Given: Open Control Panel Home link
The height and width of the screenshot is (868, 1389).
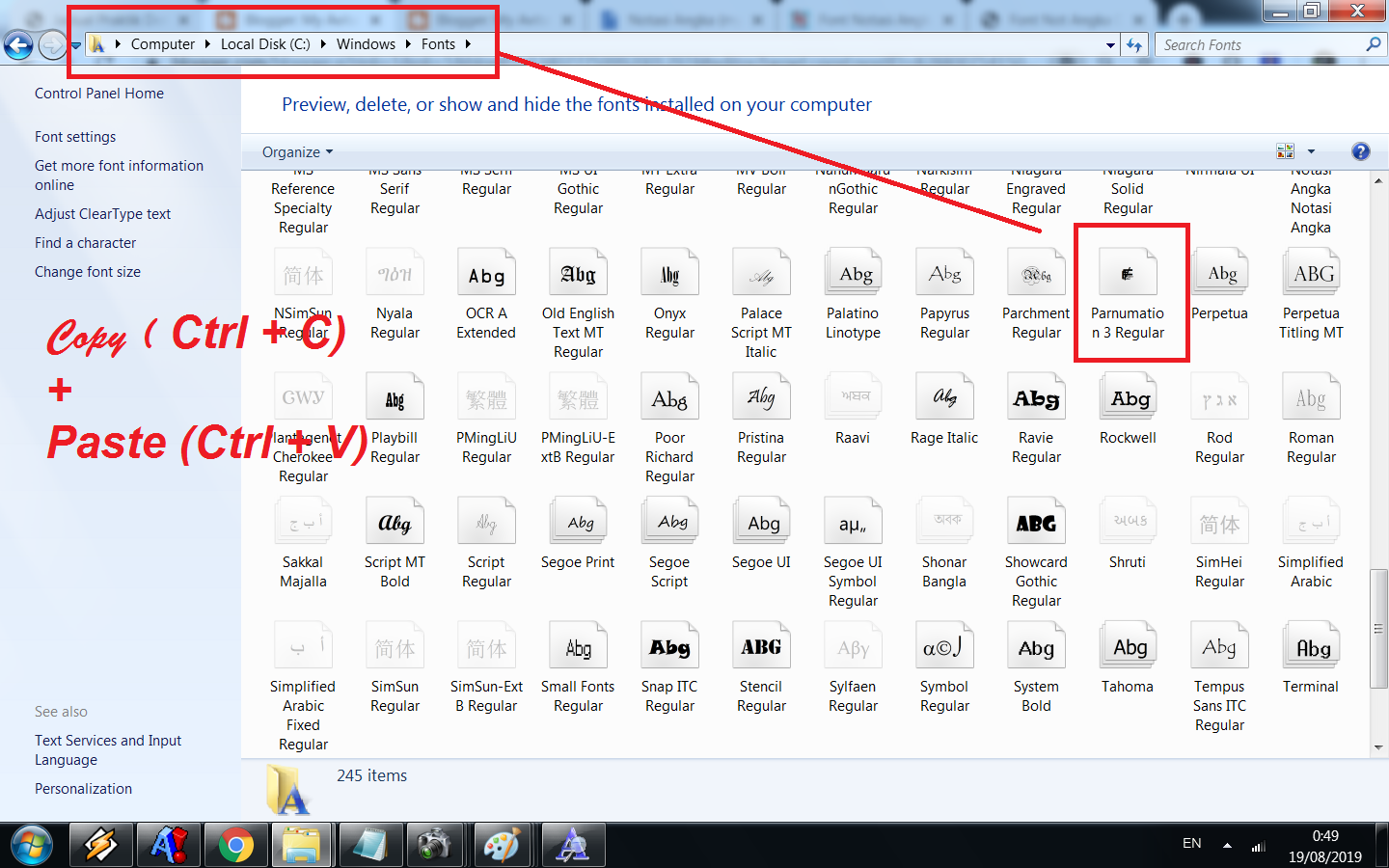Looking at the screenshot, I should 99,94.
